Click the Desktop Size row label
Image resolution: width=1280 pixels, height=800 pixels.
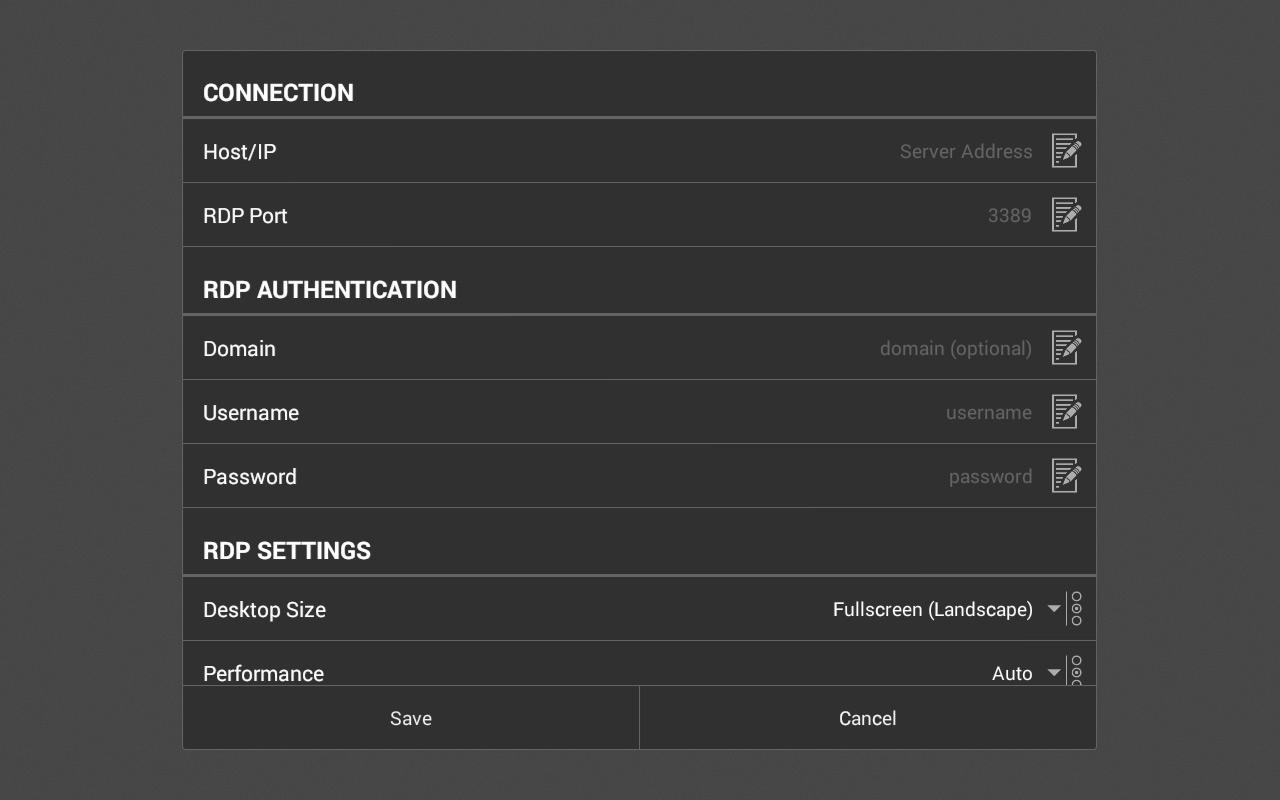pos(264,609)
